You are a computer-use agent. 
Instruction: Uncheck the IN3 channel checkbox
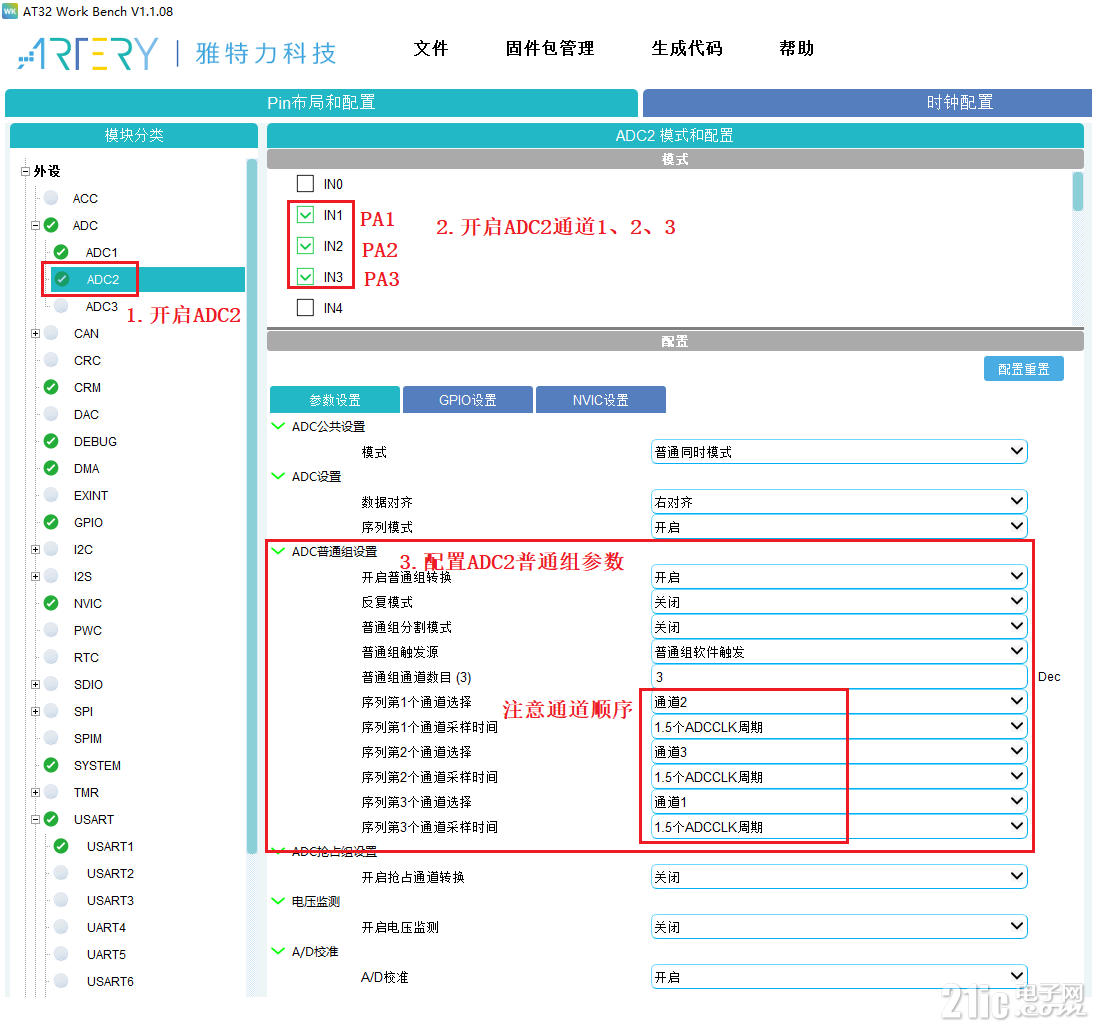pyautogui.click(x=305, y=277)
